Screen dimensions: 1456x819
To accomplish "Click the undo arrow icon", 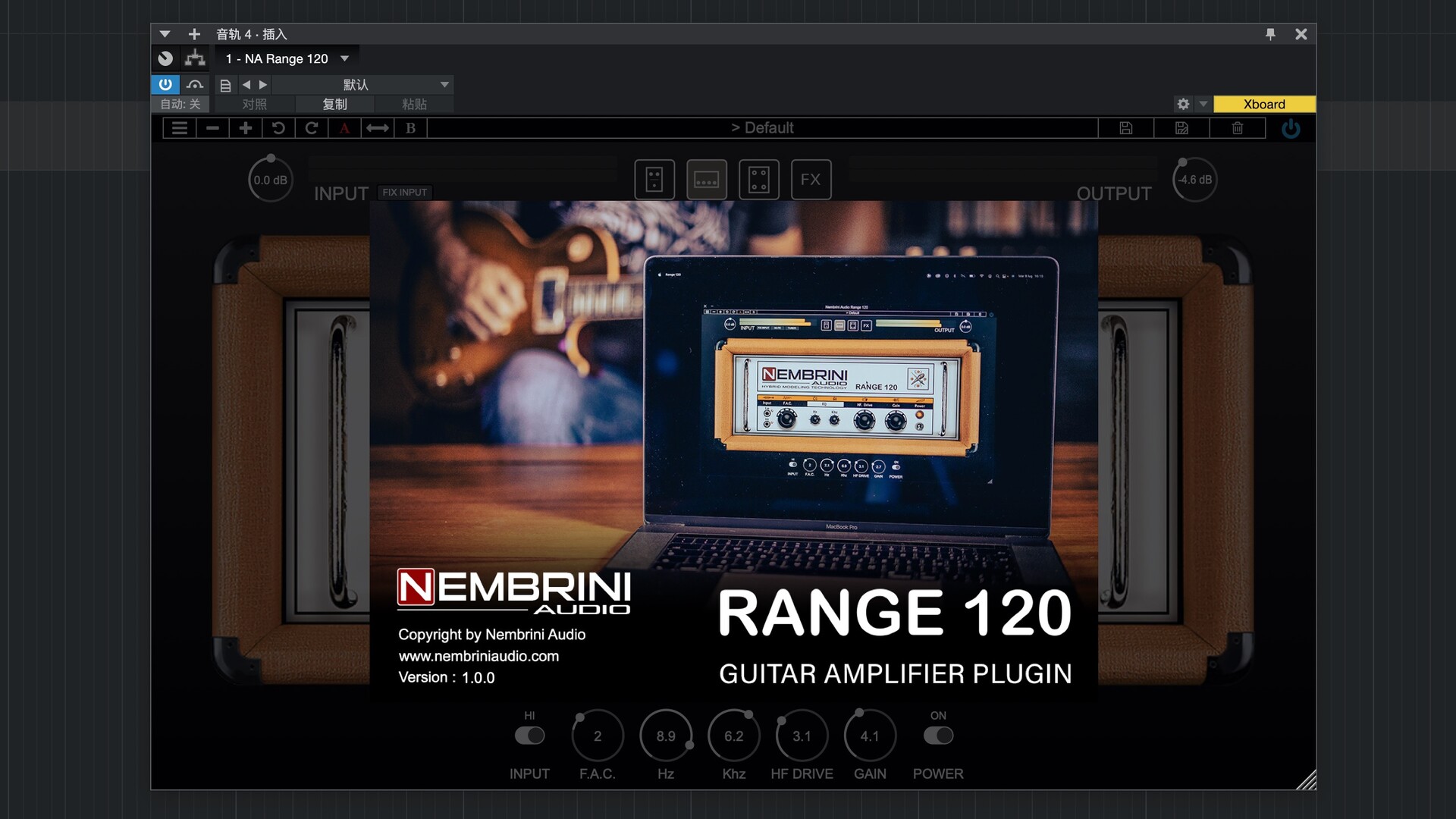I will [278, 128].
